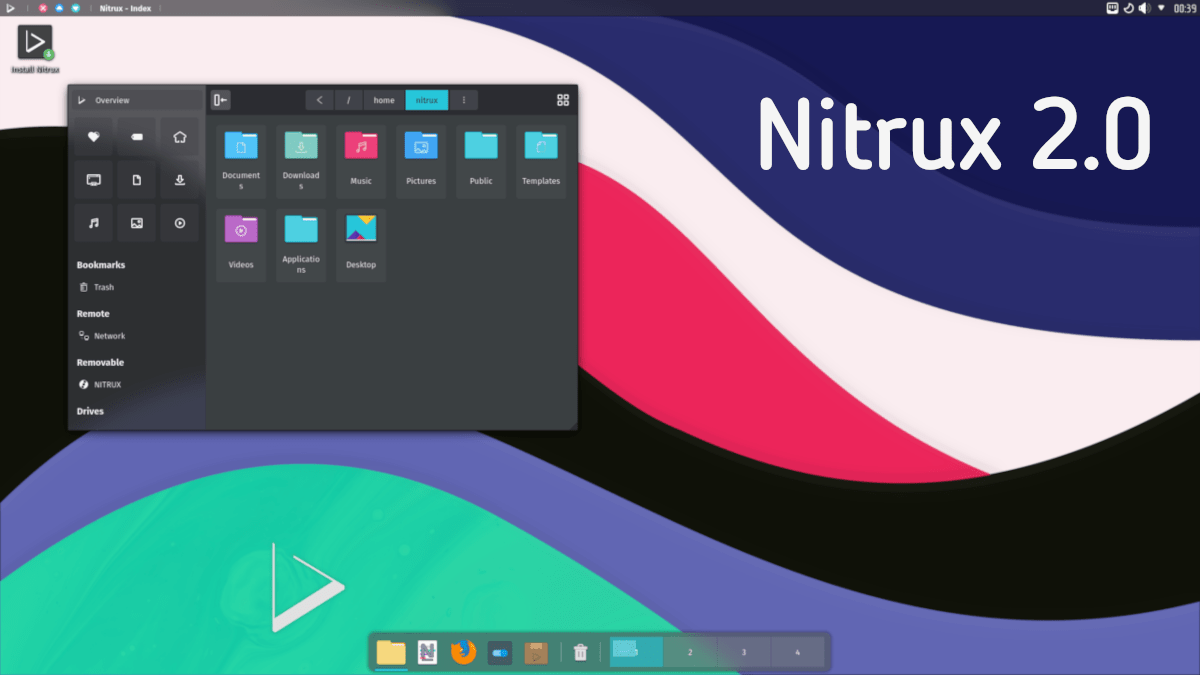Click the 'Nitrux - Index' window title
Image resolution: width=1200 pixels, height=675 pixels.
click(x=126, y=8)
